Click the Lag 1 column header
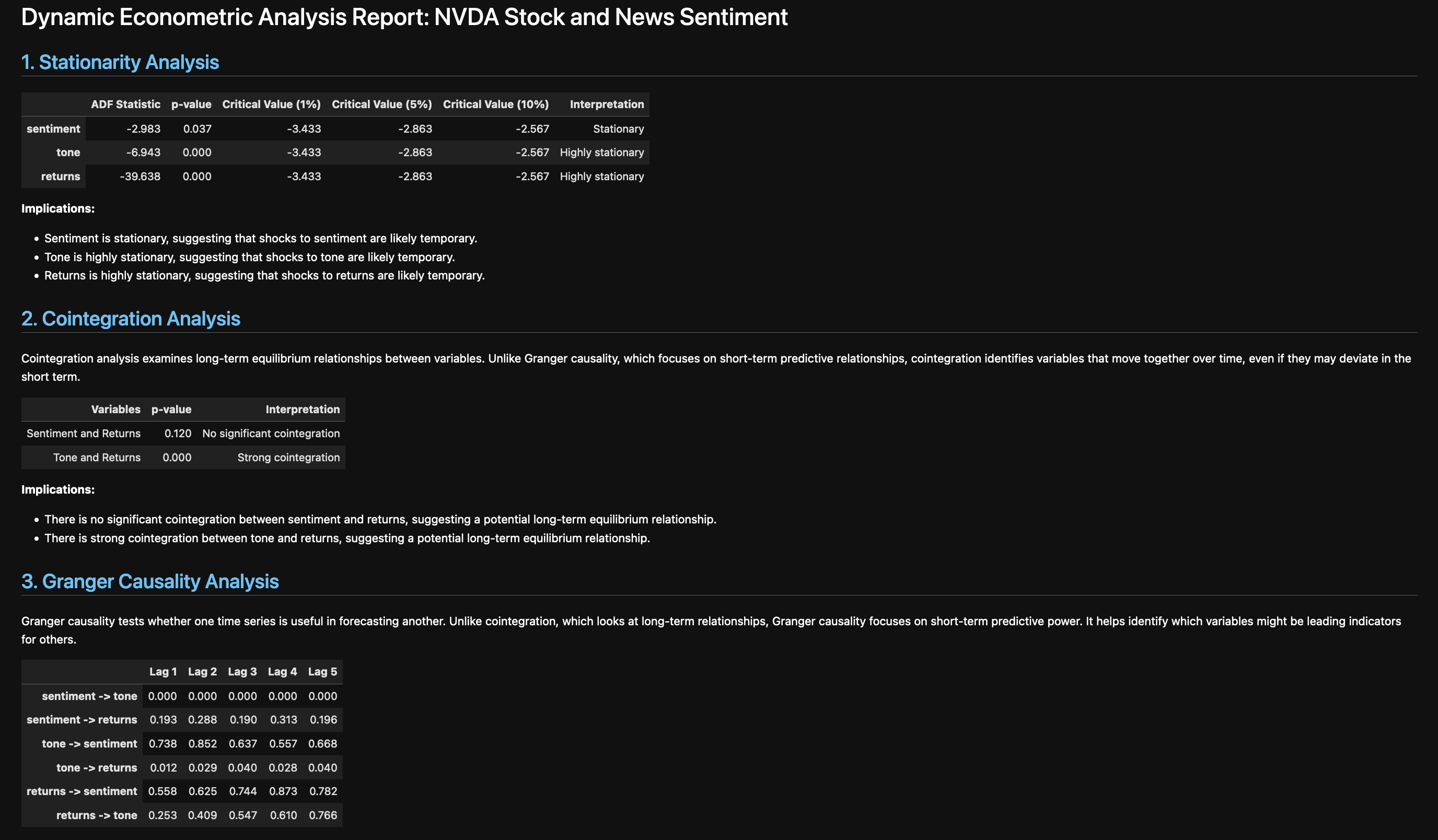This screenshot has height=840, width=1438. pyautogui.click(x=163, y=672)
